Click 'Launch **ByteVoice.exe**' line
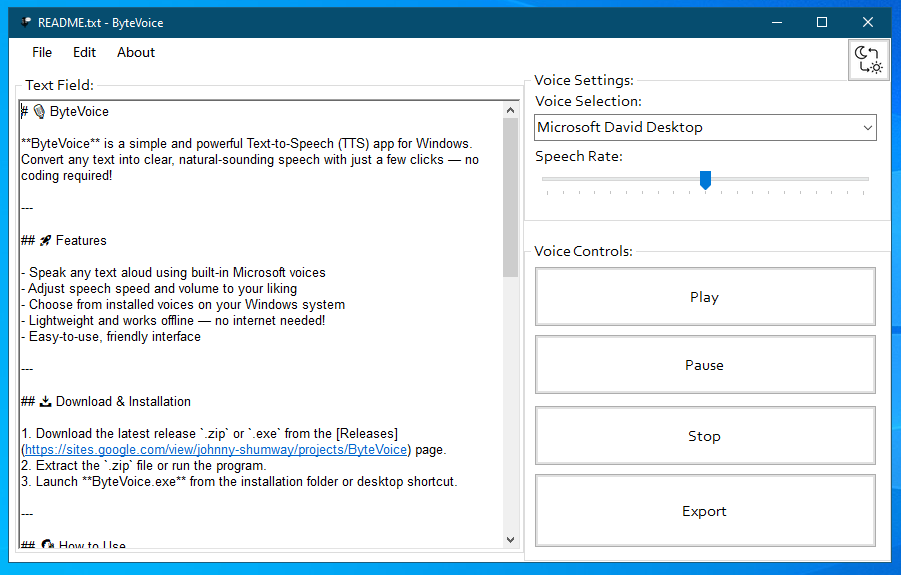Screen dimensions: 901x575 coord(239,482)
